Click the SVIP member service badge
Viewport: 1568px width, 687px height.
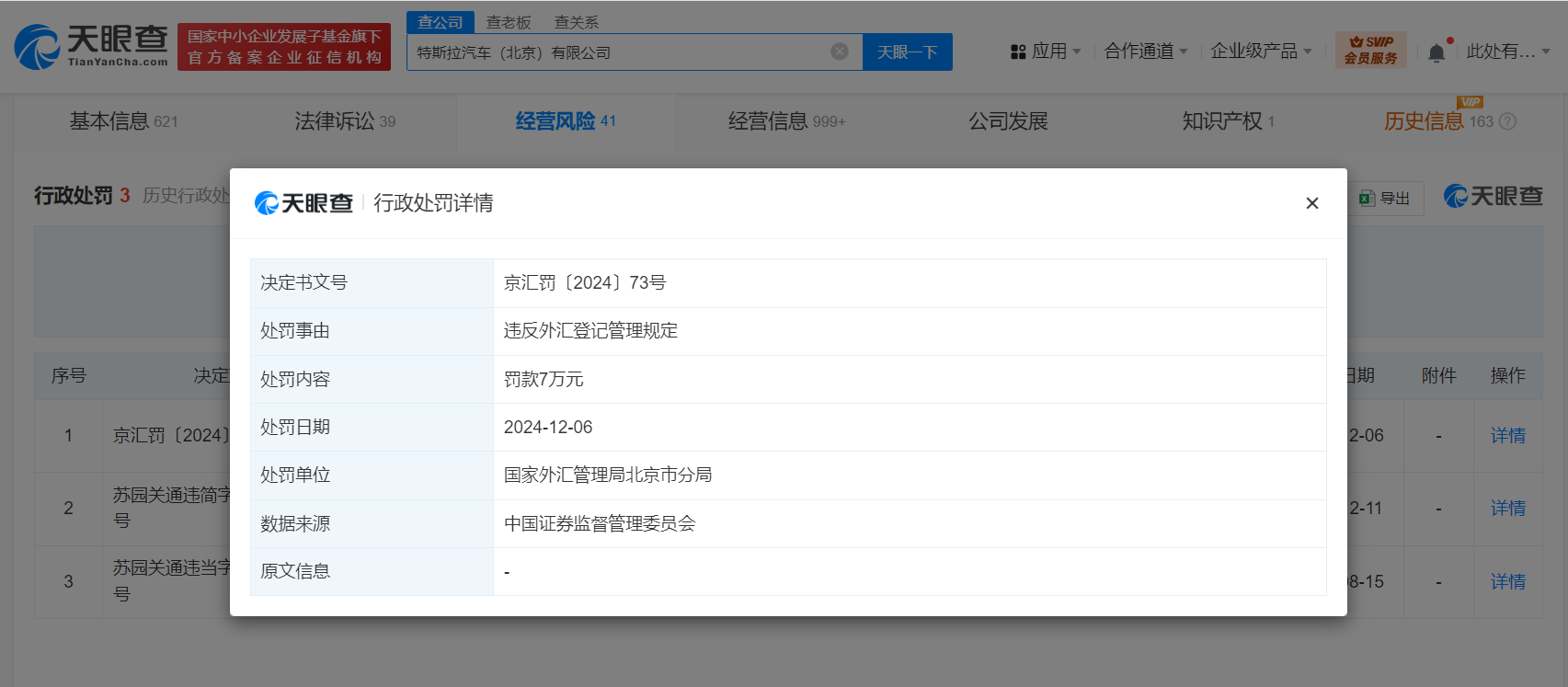click(x=1370, y=51)
